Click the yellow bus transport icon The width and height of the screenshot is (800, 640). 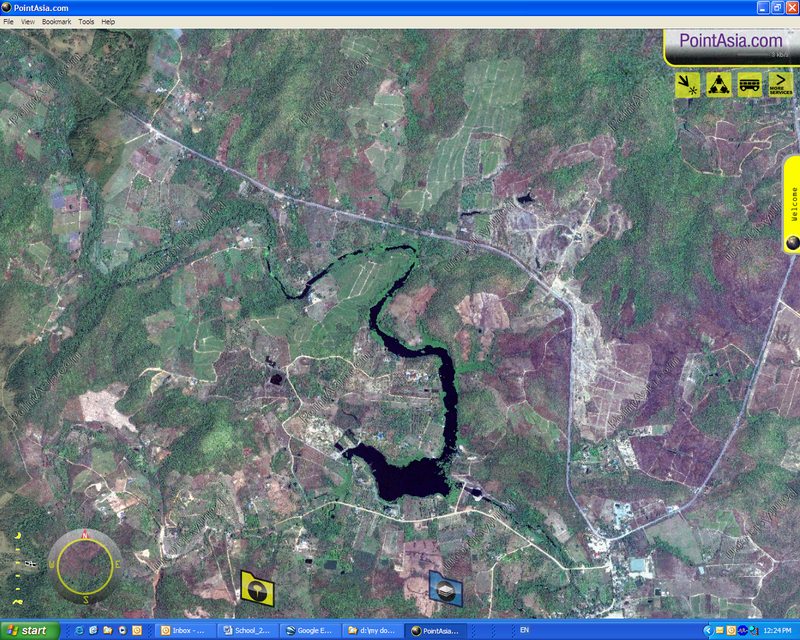749,84
